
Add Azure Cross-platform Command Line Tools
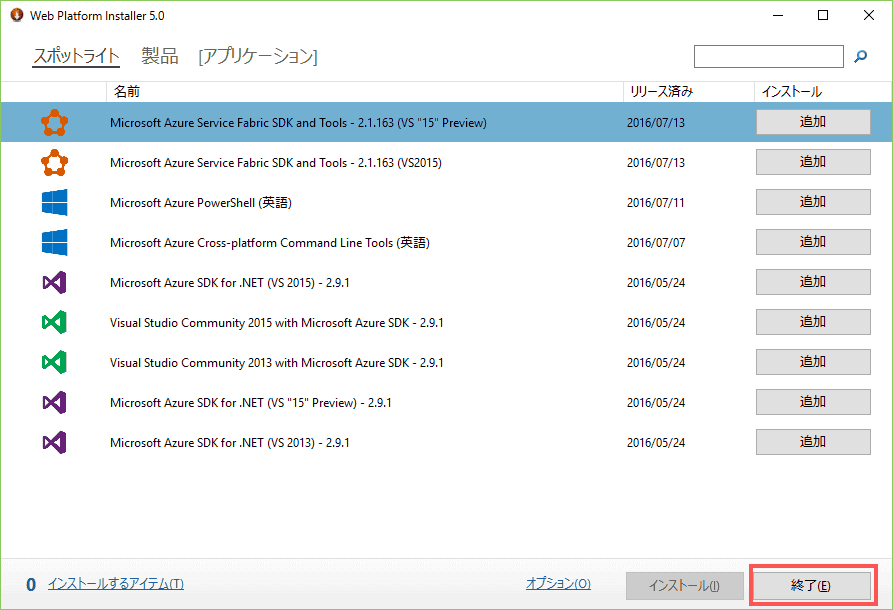tap(813, 241)
